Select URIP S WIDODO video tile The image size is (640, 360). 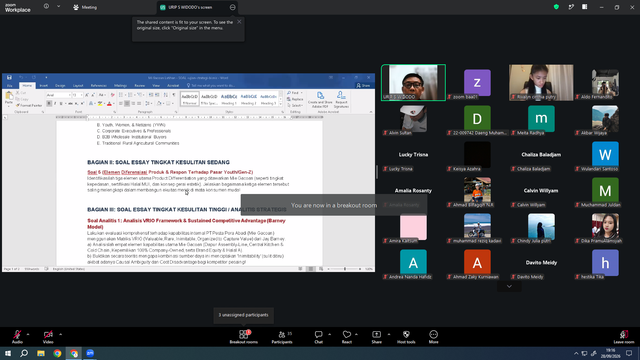413,82
